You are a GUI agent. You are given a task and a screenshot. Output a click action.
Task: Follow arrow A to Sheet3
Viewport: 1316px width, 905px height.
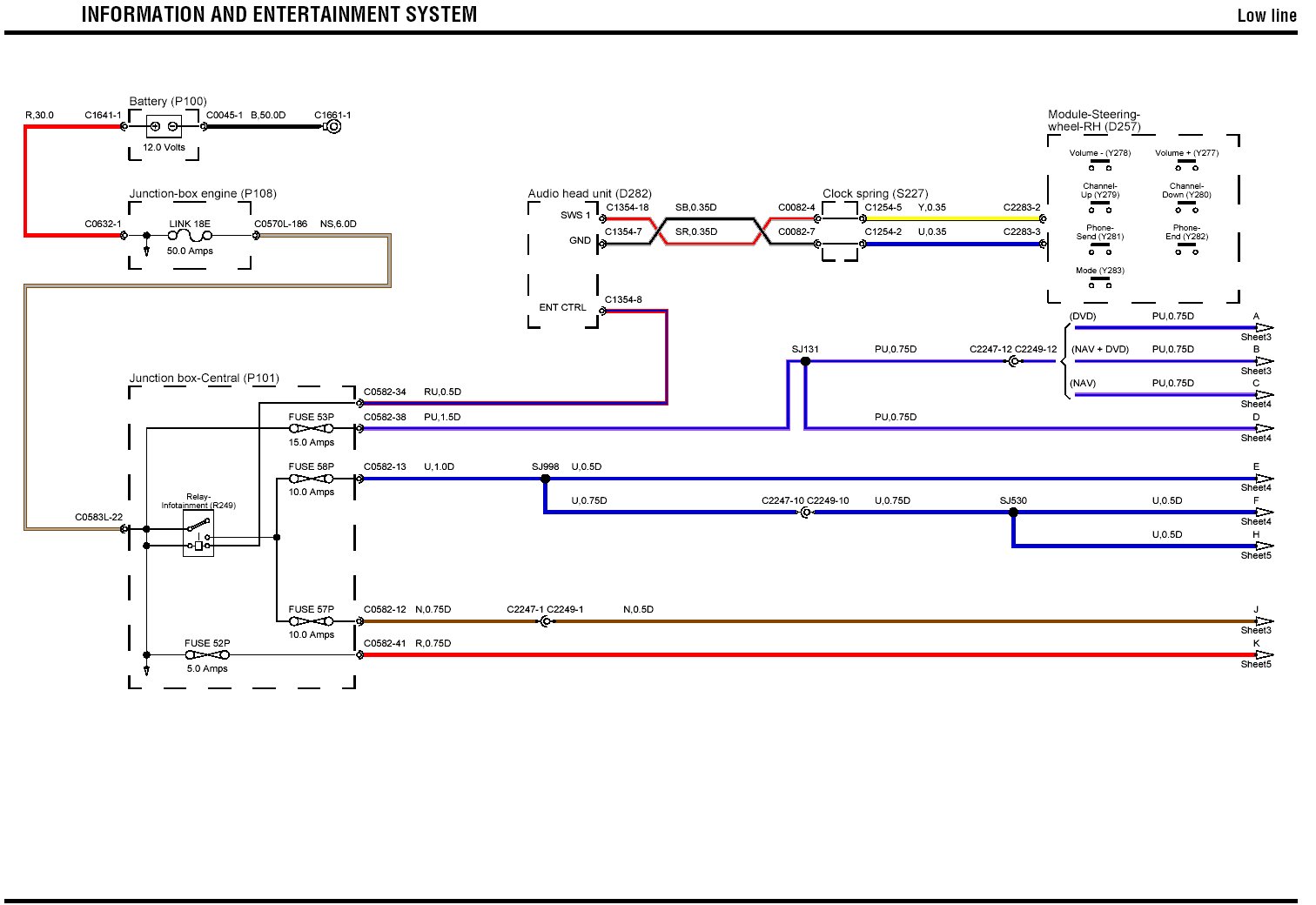tap(1263, 328)
